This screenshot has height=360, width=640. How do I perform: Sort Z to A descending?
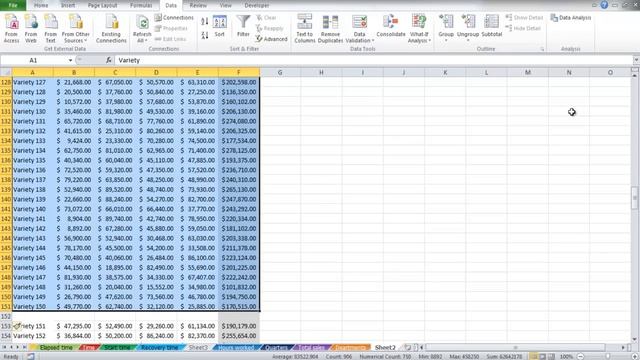[204, 35]
